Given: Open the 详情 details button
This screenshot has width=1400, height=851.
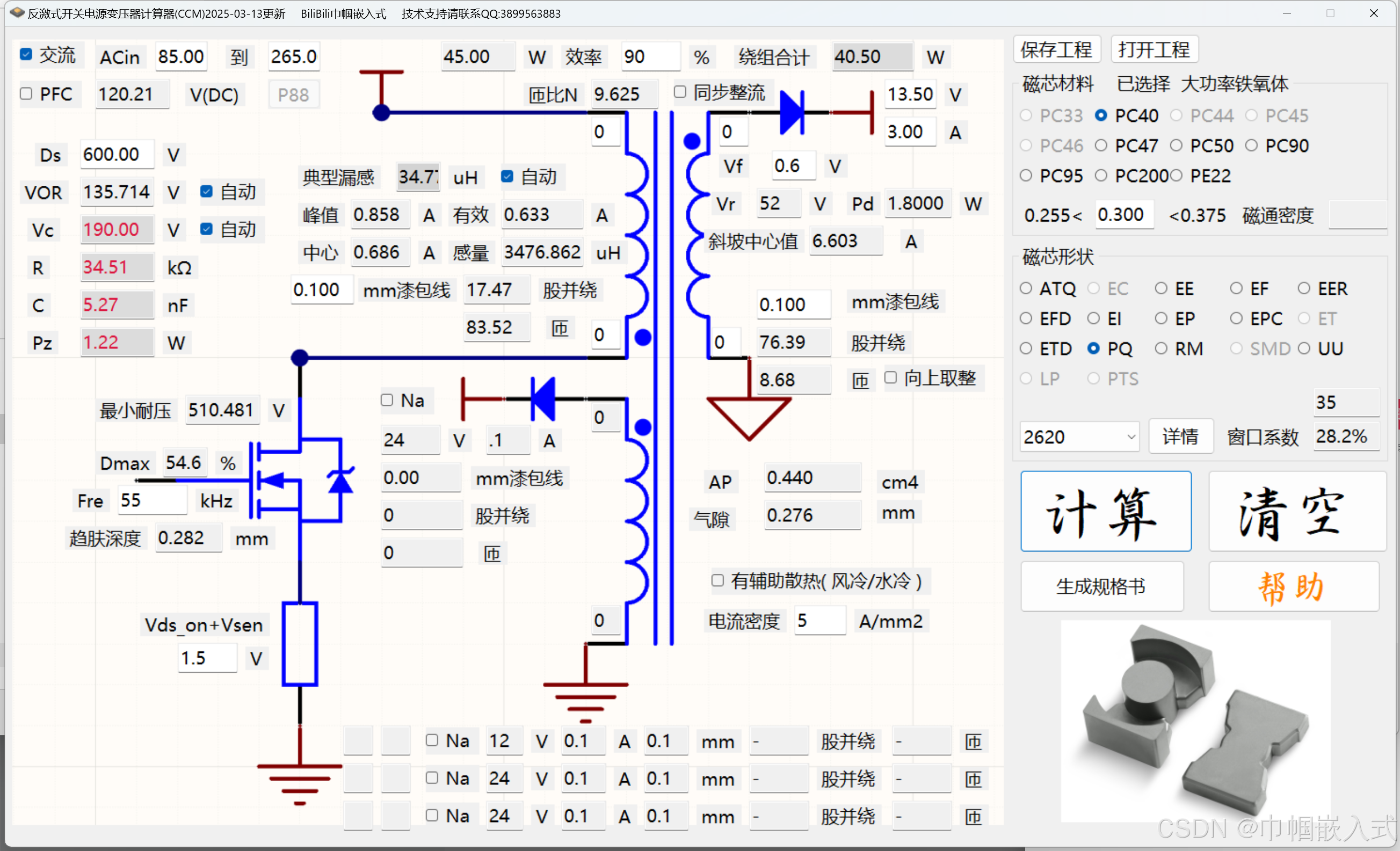Looking at the screenshot, I should (x=1180, y=437).
